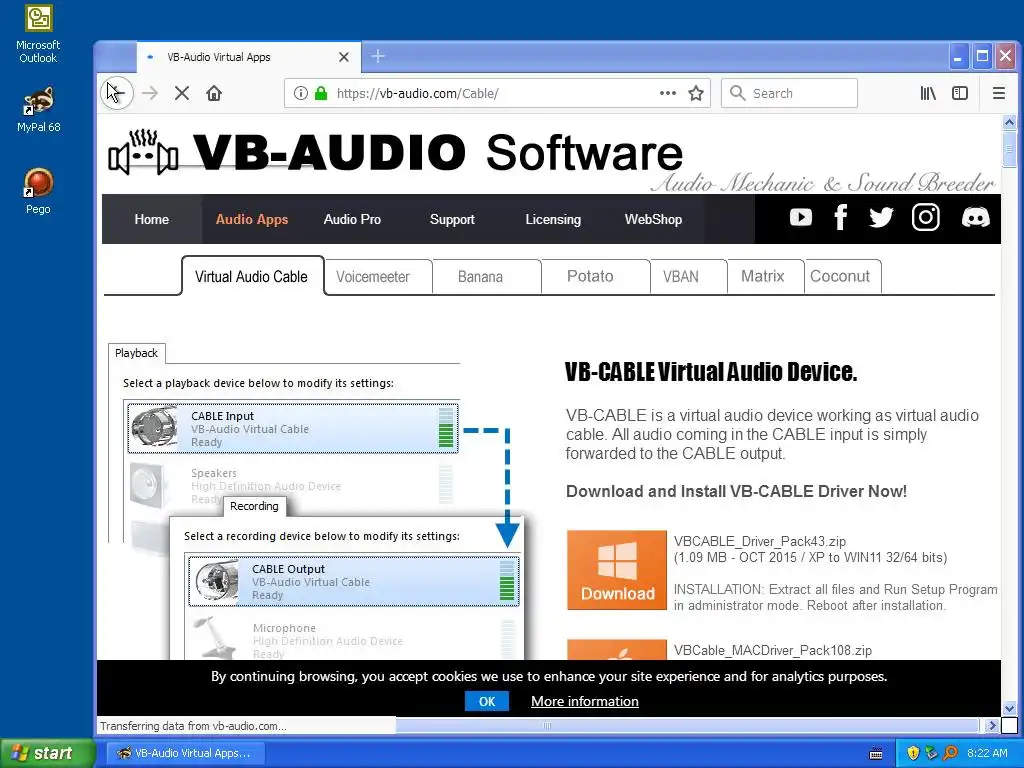Viewport: 1024px width, 768px height.
Task: Click the vertical scrollbar up arrow
Action: coord(1009,121)
